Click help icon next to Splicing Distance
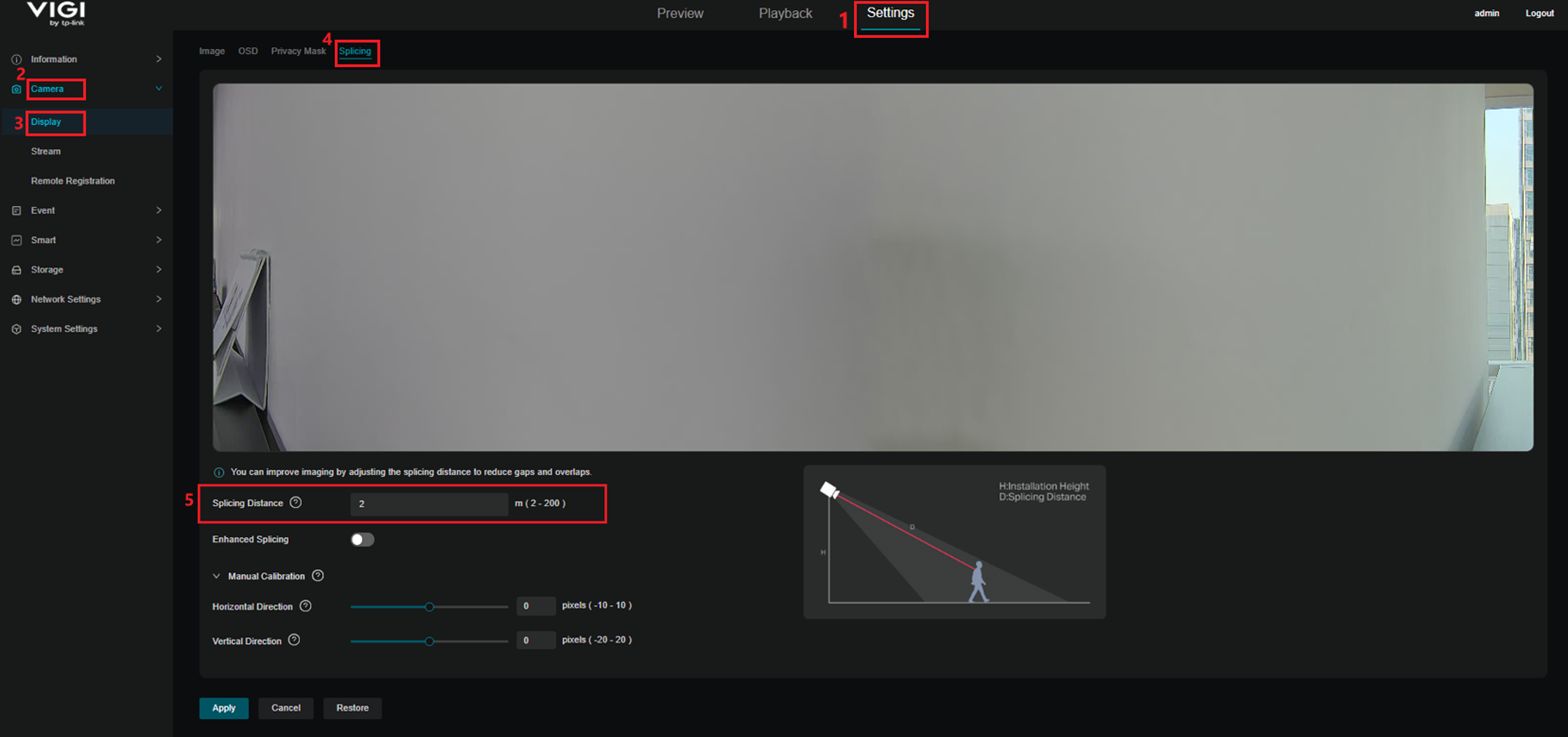This screenshot has height=737, width=1568. point(296,502)
